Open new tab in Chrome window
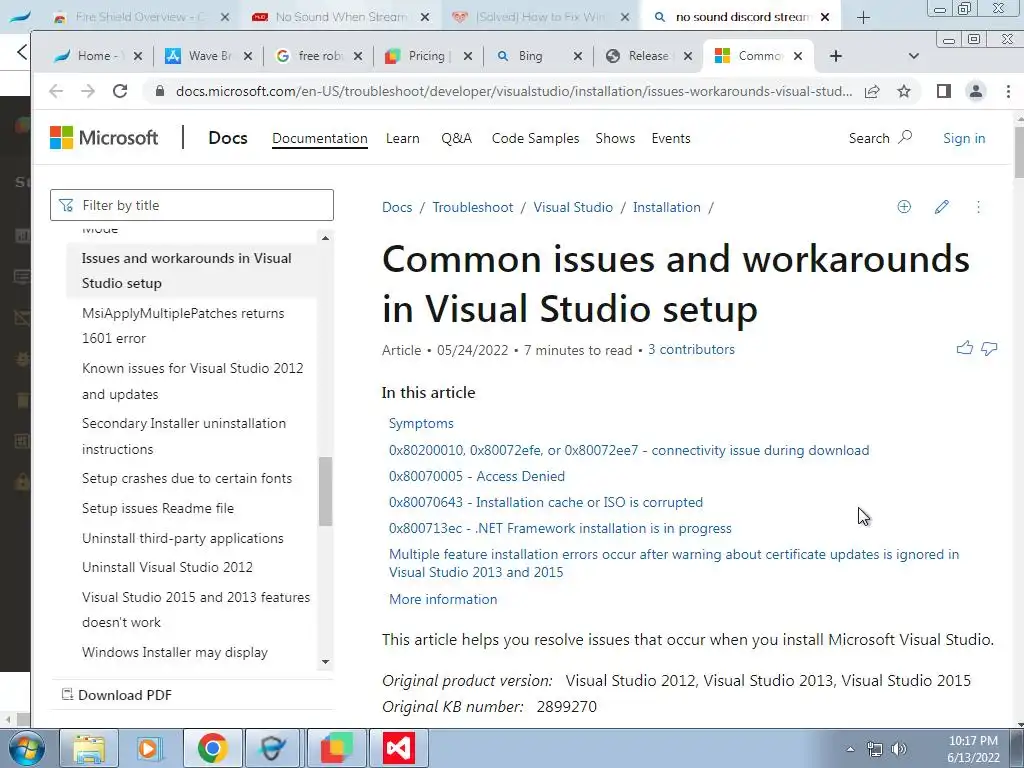Screen dimensions: 1024x768 click(836, 56)
